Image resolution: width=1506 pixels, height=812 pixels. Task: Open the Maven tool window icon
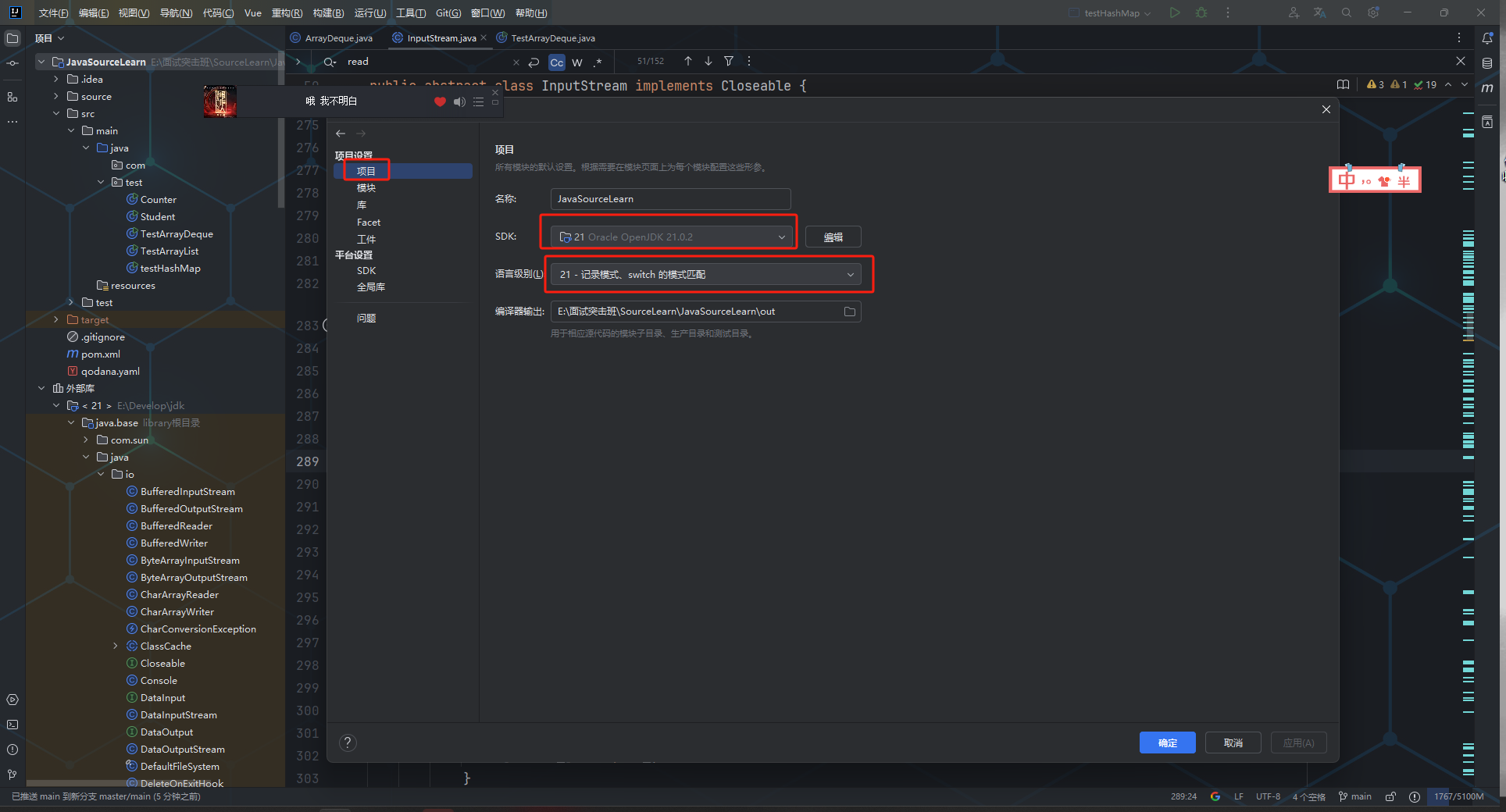(x=1487, y=88)
